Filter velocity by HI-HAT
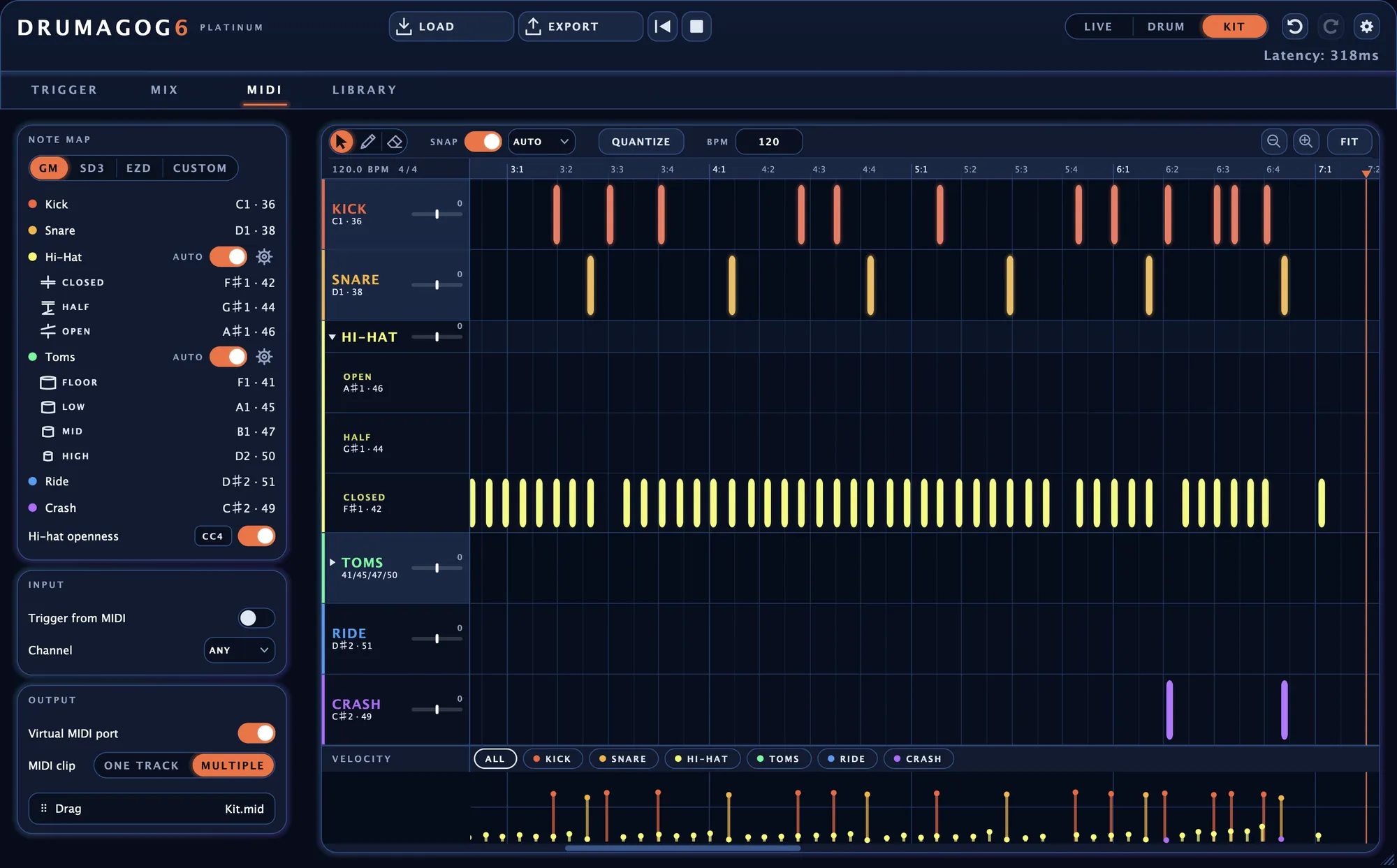Screen dimensions: 1397x868 tap(702, 759)
